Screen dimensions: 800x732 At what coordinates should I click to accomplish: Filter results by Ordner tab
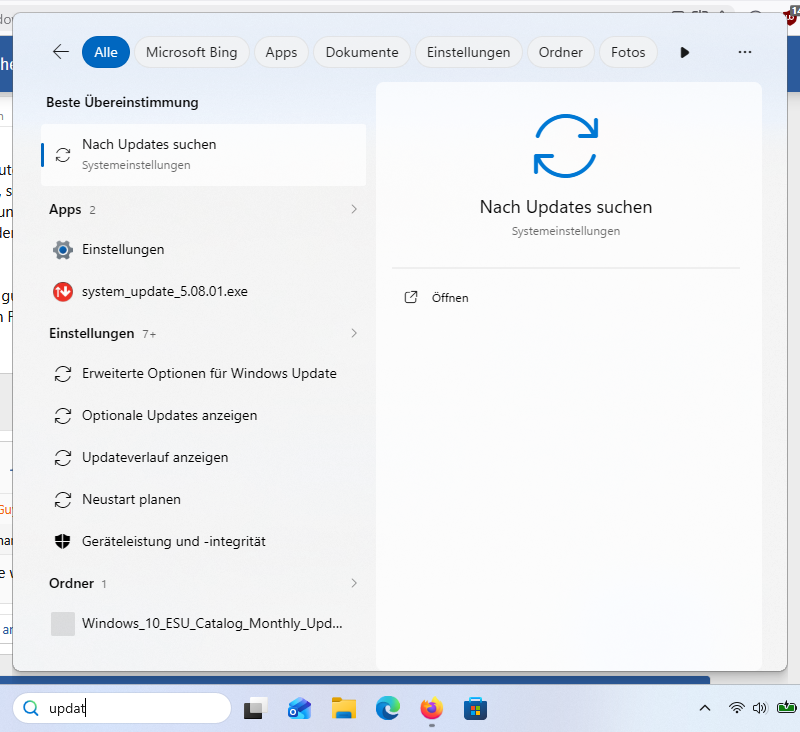pyautogui.click(x=560, y=52)
